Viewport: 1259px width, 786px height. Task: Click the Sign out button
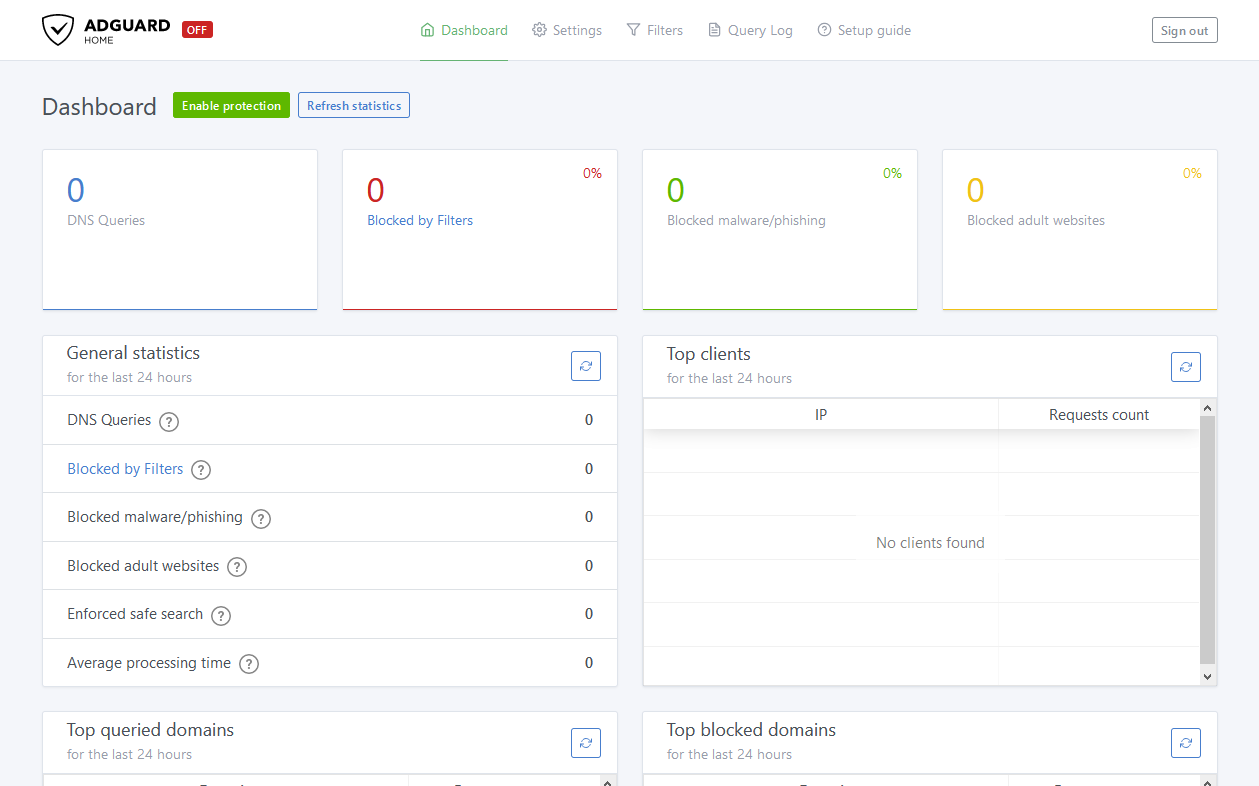click(1185, 30)
